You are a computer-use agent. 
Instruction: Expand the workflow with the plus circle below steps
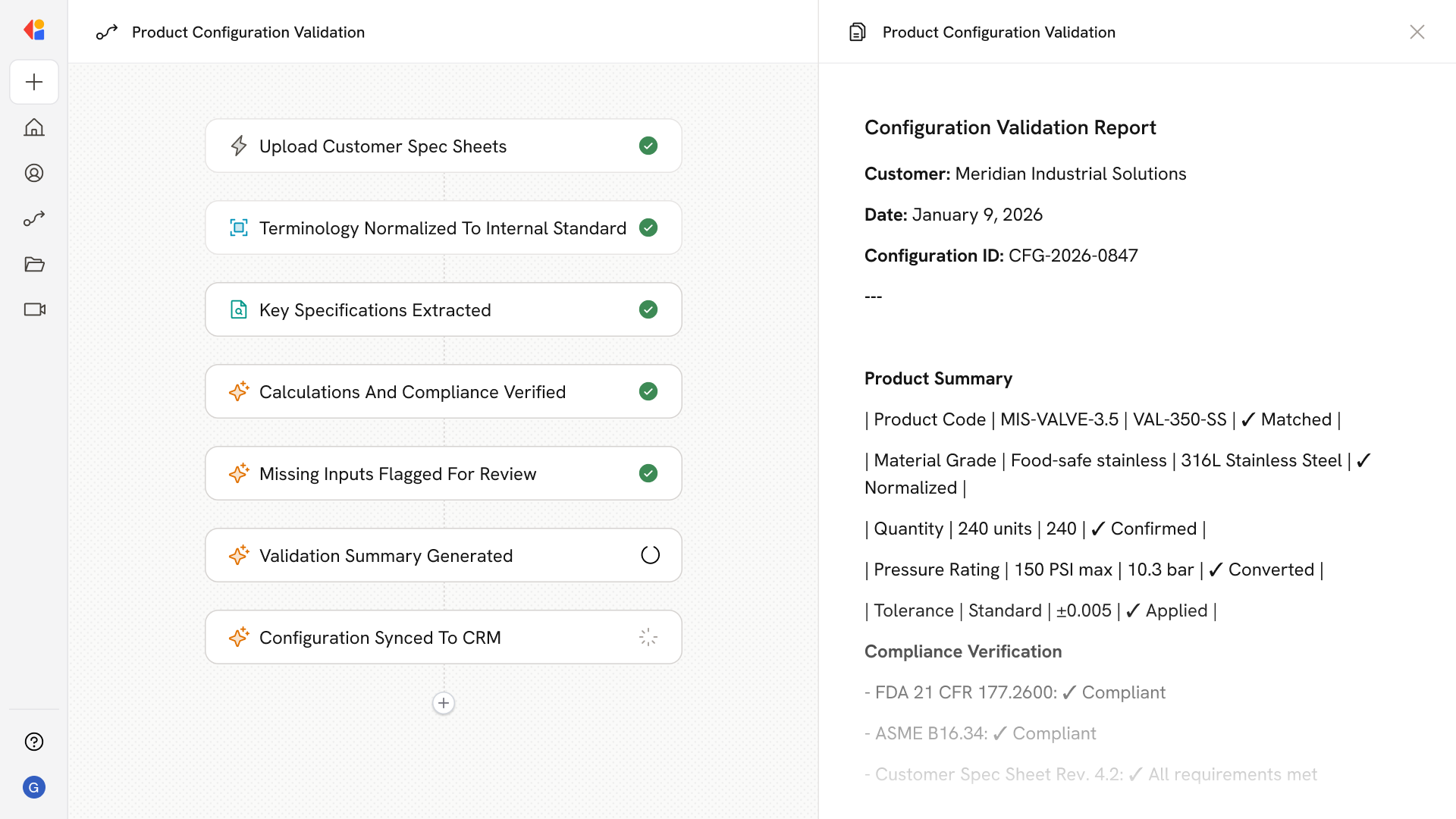(443, 703)
